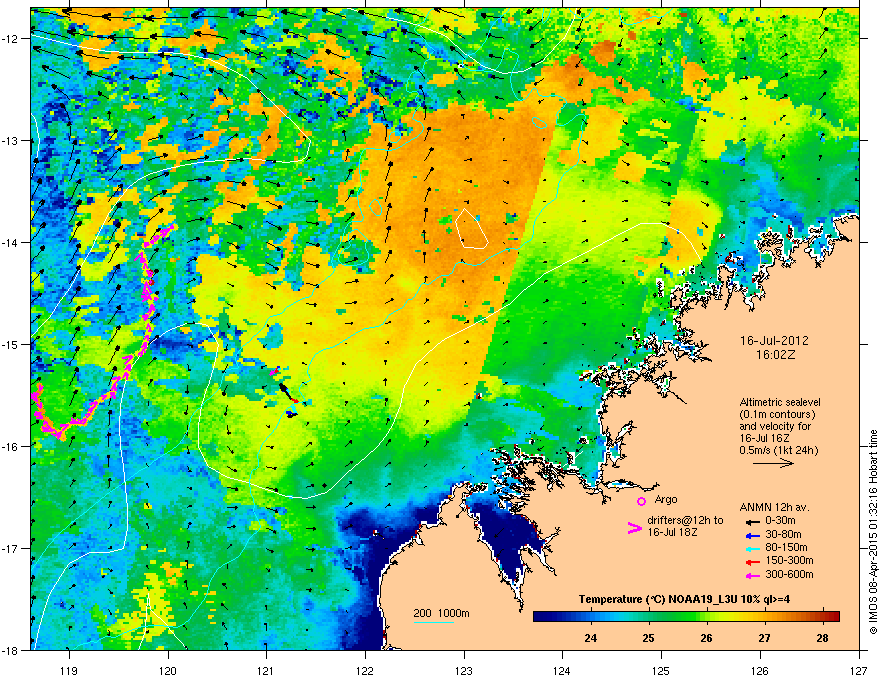Click the 'Altimetric sealevel' caption
This screenshot has width=880, height=680.
(x=780, y=402)
